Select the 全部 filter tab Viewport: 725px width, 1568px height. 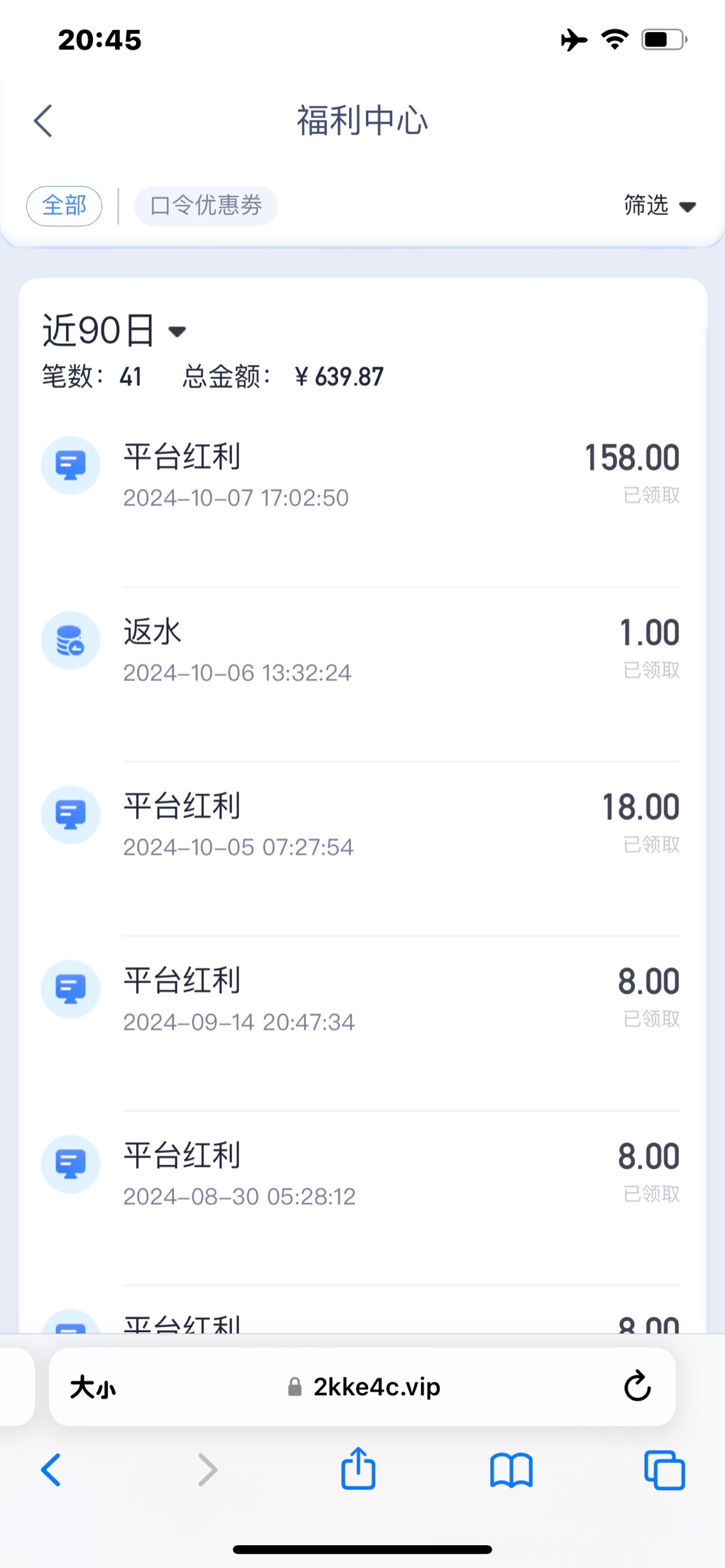(x=64, y=206)
